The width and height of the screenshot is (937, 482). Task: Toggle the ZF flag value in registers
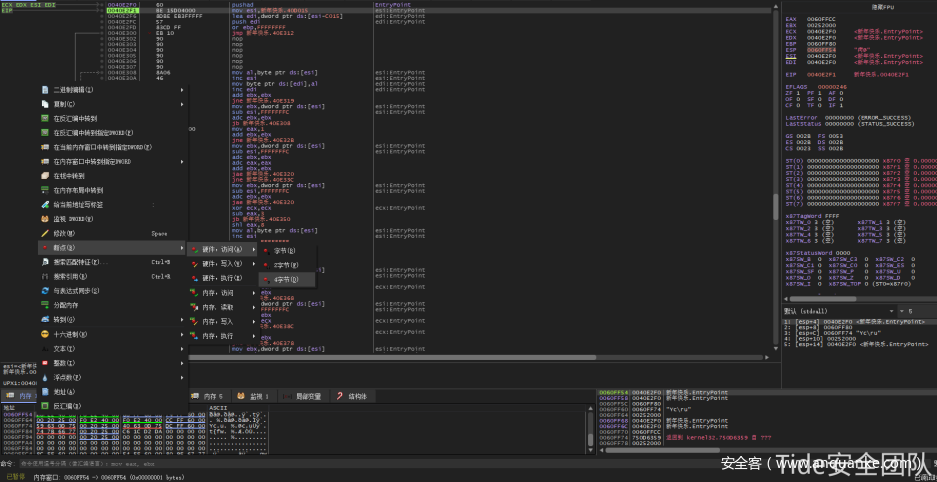click(791, 91)
